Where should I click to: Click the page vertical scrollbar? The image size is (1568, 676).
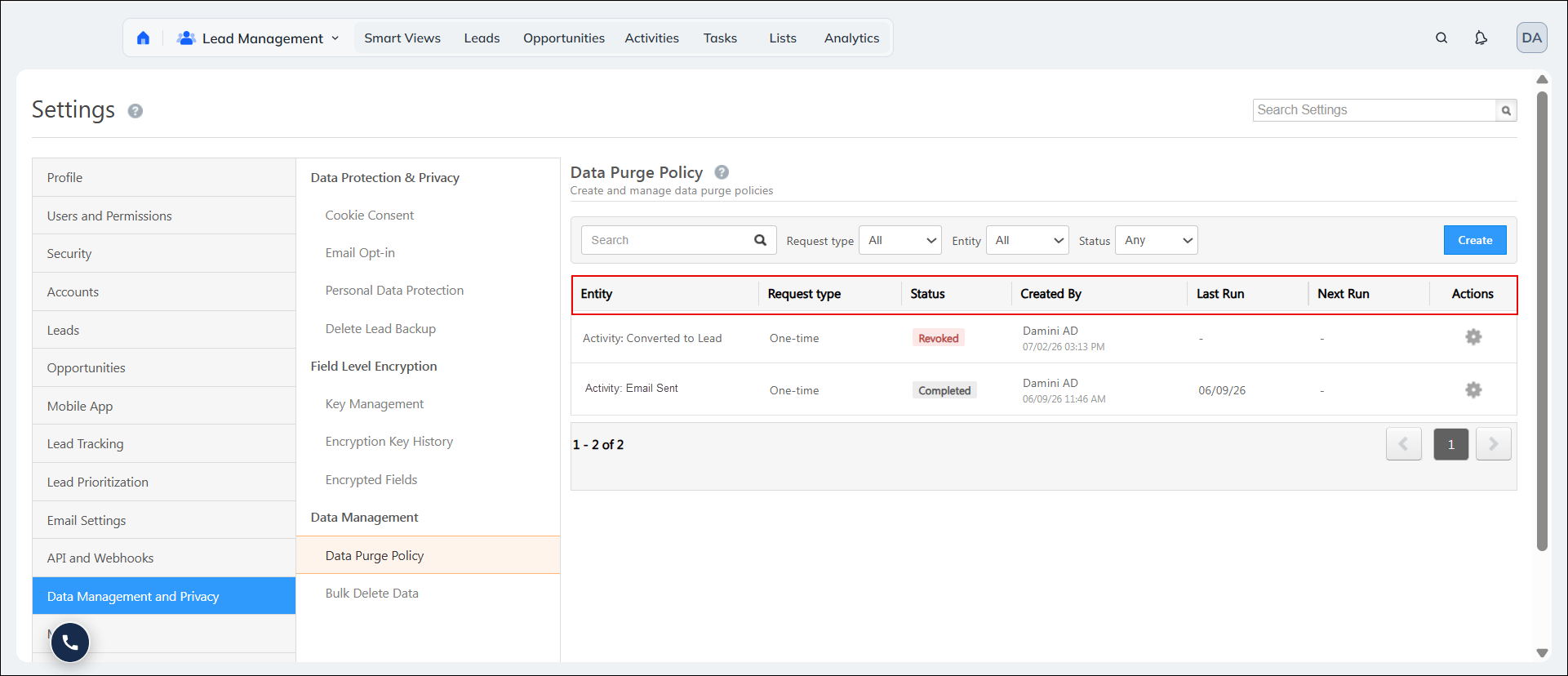1542,321
